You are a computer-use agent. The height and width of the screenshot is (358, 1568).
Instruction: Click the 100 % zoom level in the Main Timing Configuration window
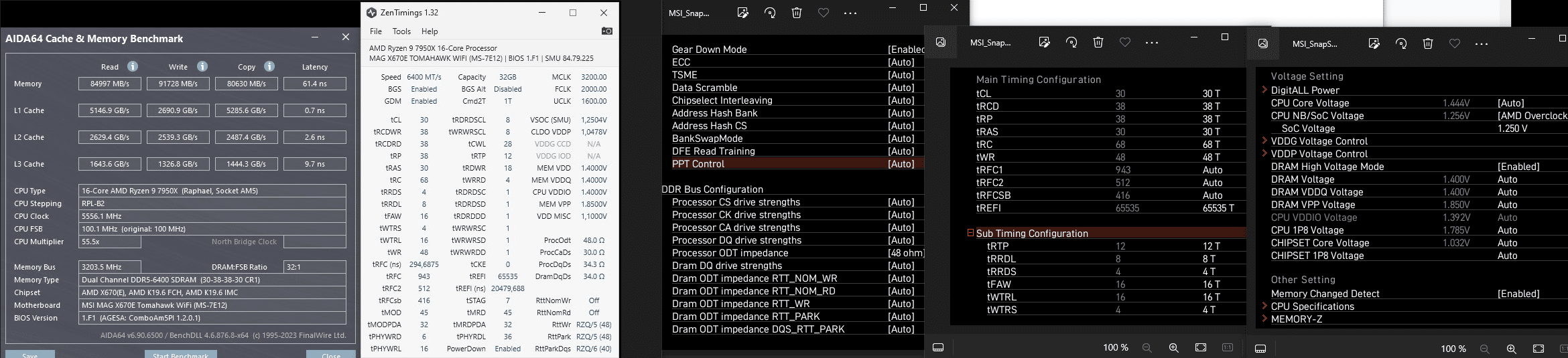(1116, 348)
